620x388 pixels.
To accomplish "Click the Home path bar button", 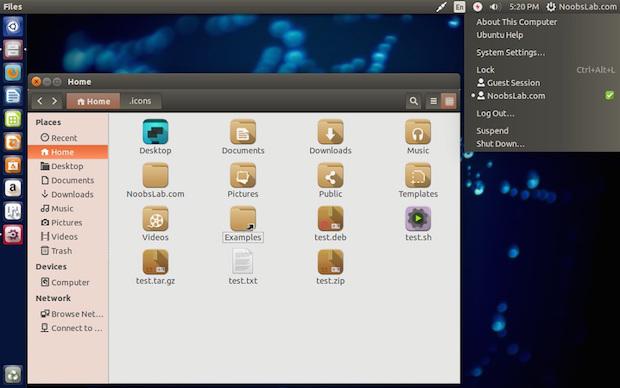I will [93, 101].
